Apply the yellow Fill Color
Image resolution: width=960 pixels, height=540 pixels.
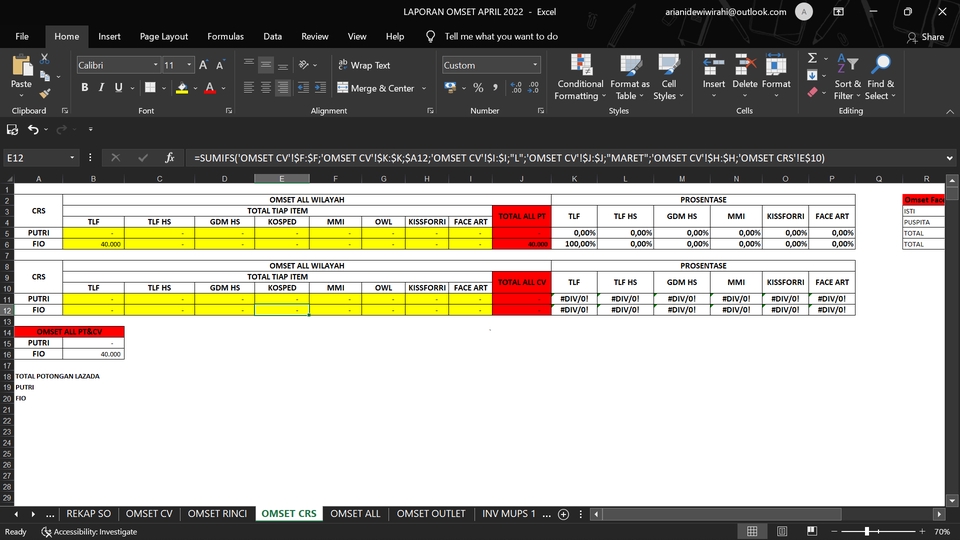point(182,88)
